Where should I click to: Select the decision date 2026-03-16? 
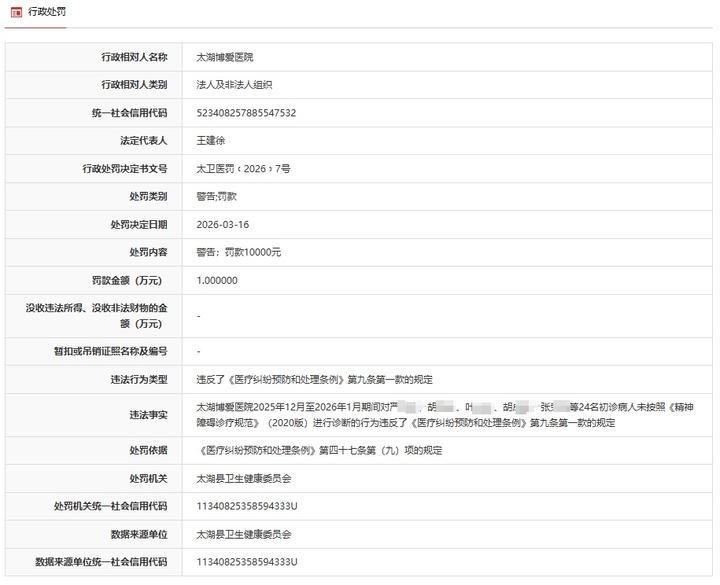click(x=223, y=225)
